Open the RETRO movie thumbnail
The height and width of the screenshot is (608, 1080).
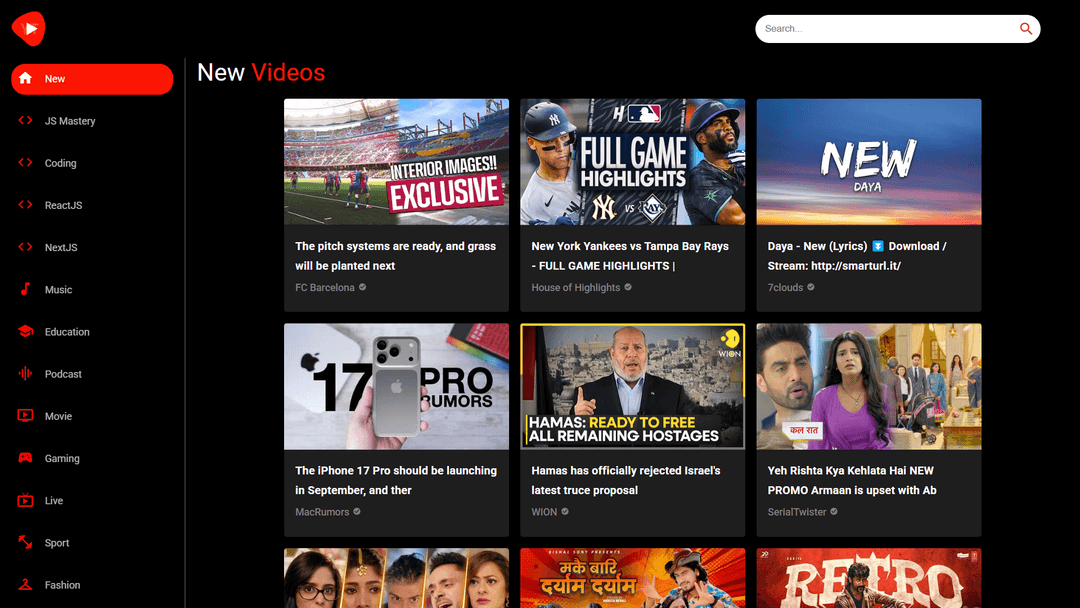tap(869, 578)
